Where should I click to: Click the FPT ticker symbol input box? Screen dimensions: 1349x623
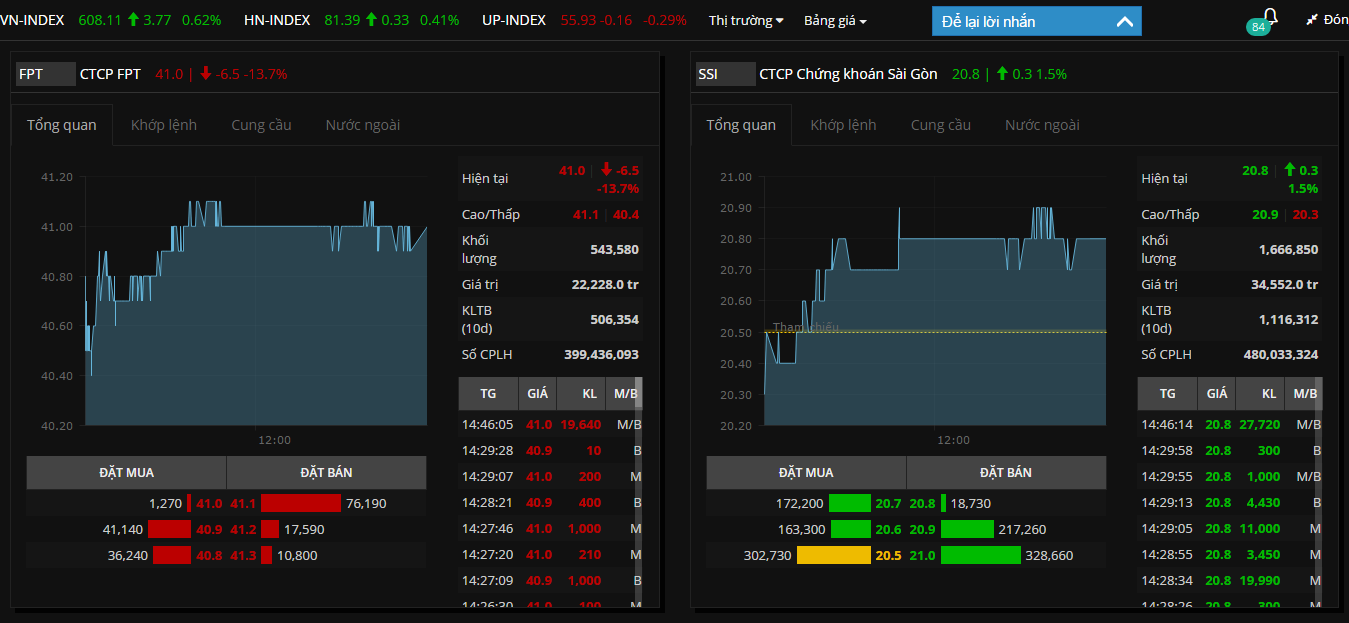pyautogui.click(x=46, y=73)
